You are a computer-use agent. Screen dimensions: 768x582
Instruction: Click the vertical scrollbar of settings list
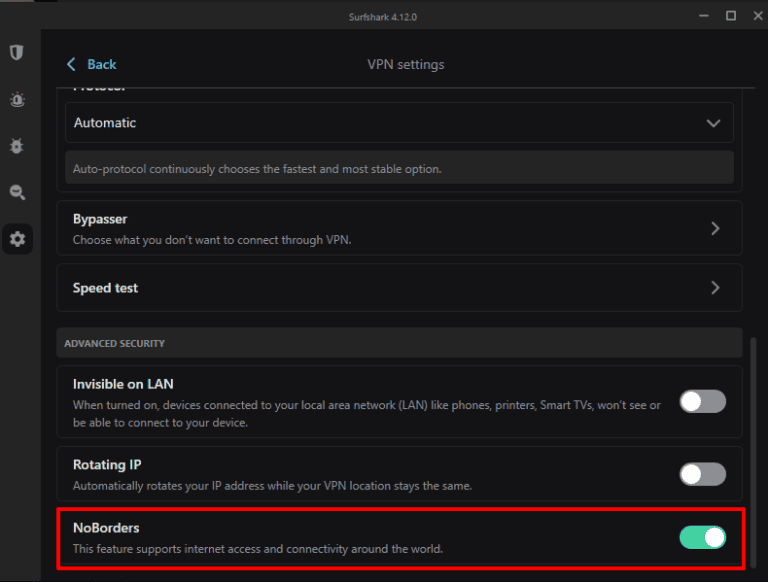pos(753,451)
